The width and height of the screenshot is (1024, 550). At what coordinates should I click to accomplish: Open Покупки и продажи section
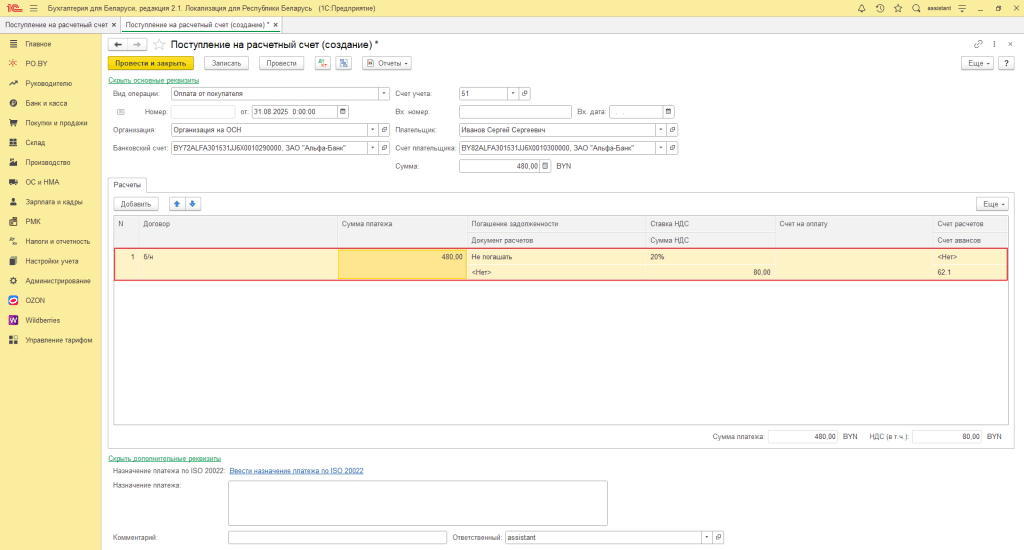click(x=56, y=123)
